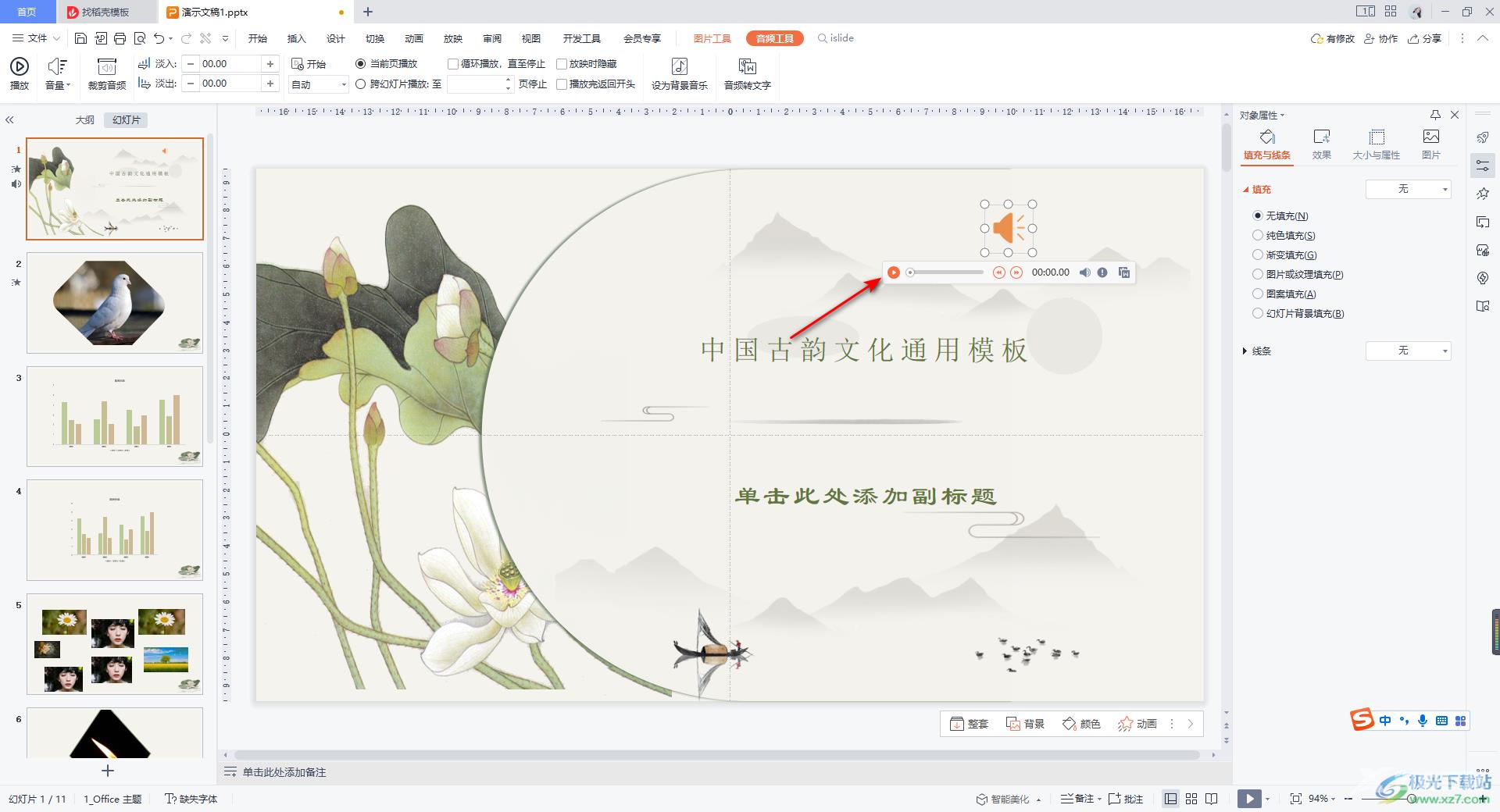Click the save icon in quick toolbar
Screen dimensions: 1500x812
tap(80, 38)
